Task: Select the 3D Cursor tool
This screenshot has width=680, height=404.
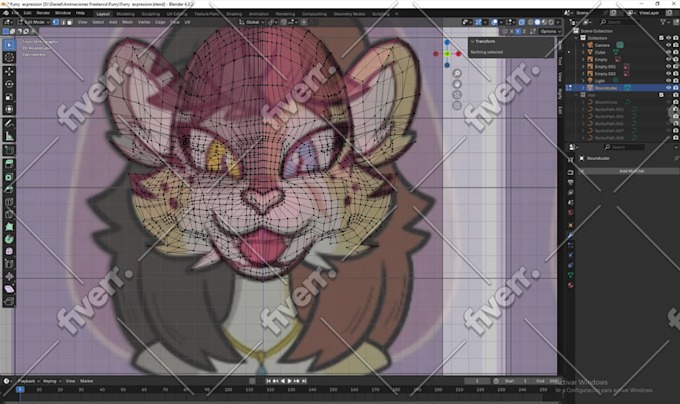Action: tap(9, 58)
